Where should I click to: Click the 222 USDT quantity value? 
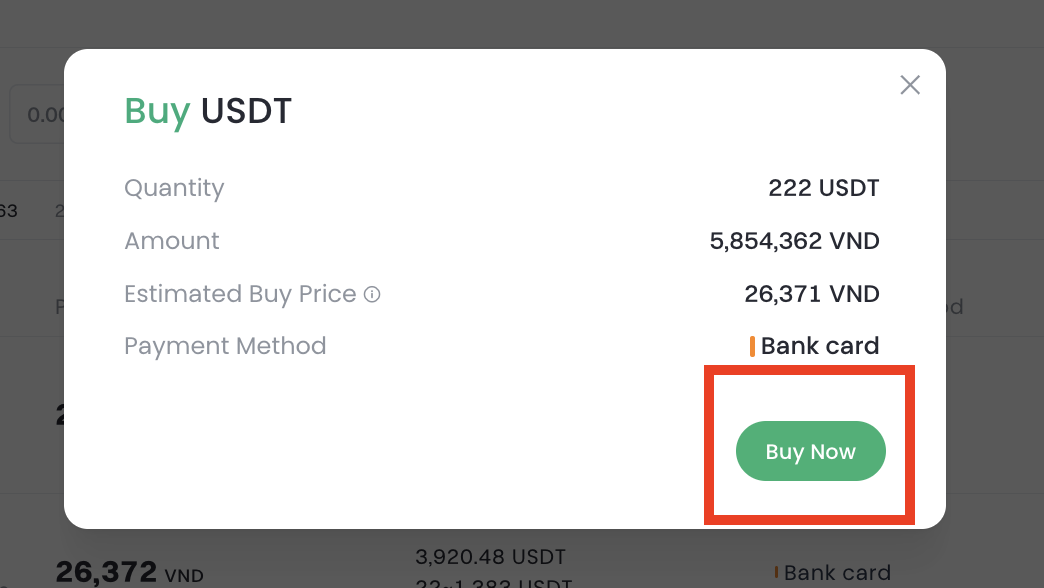coord(823,188)
